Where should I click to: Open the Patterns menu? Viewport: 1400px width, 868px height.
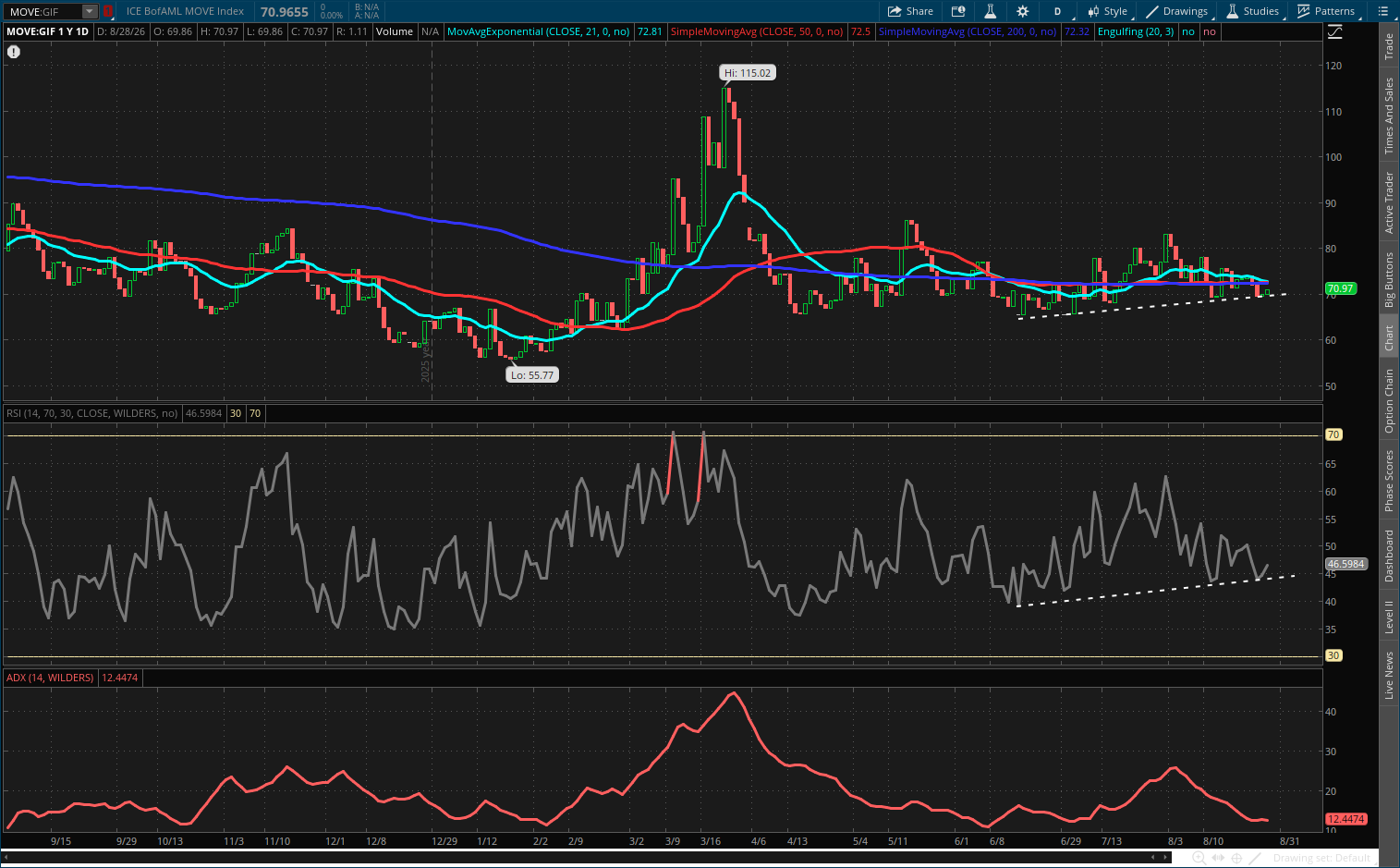tap(1325, 11)
